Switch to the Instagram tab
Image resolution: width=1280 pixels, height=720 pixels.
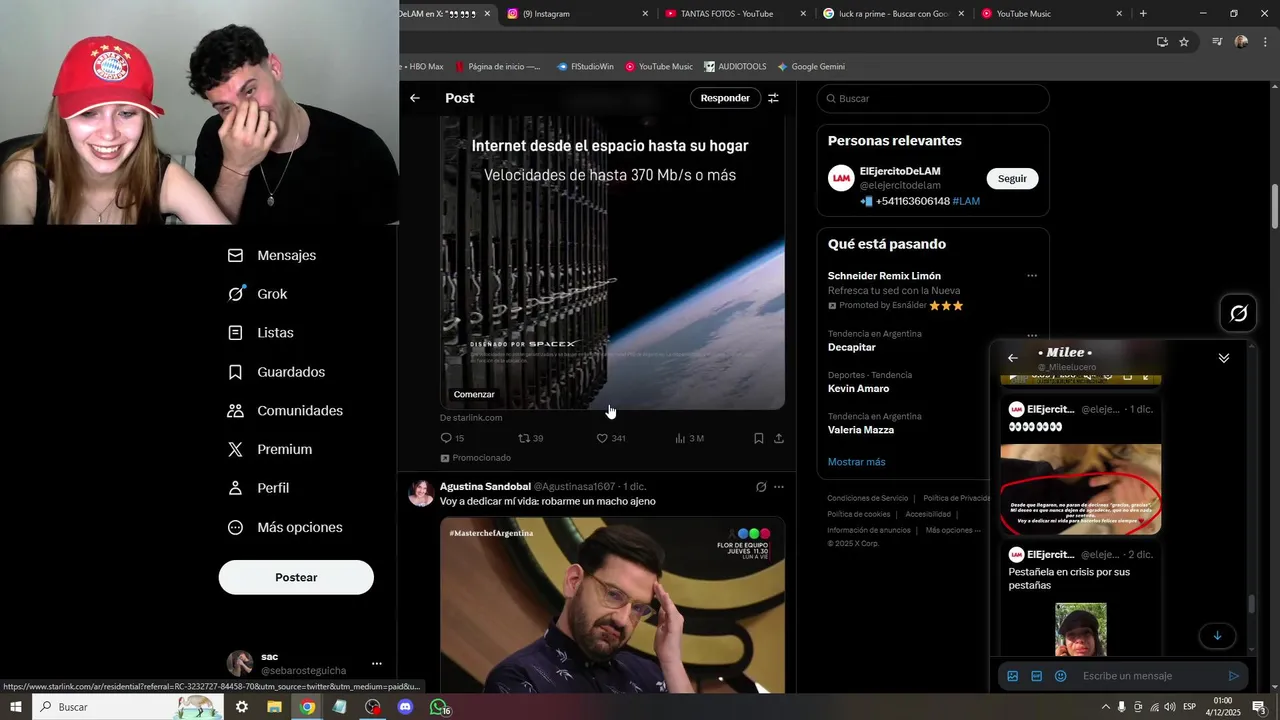[577, 14]
